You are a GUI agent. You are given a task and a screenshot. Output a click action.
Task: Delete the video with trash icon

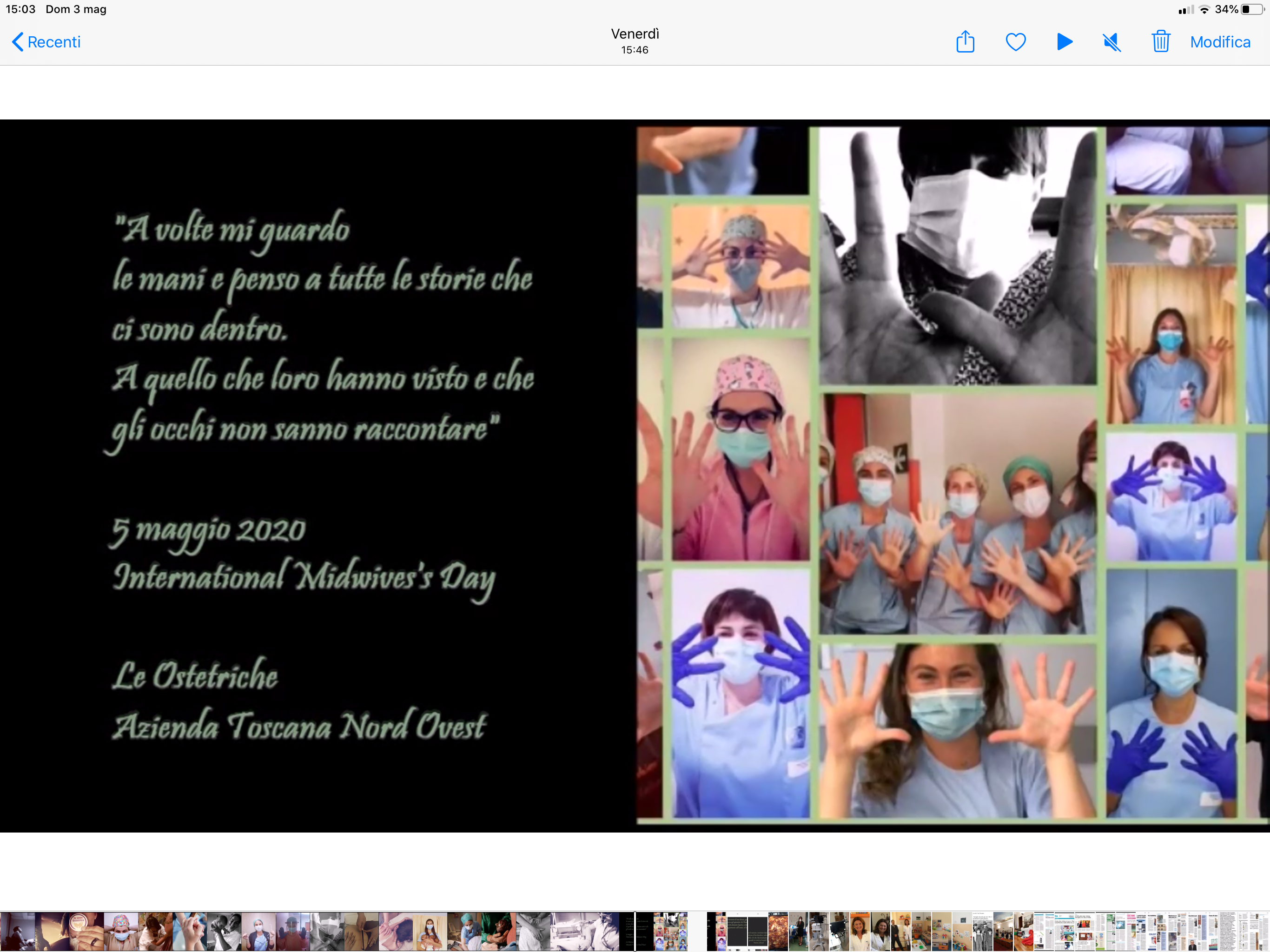coord(1160,42)
